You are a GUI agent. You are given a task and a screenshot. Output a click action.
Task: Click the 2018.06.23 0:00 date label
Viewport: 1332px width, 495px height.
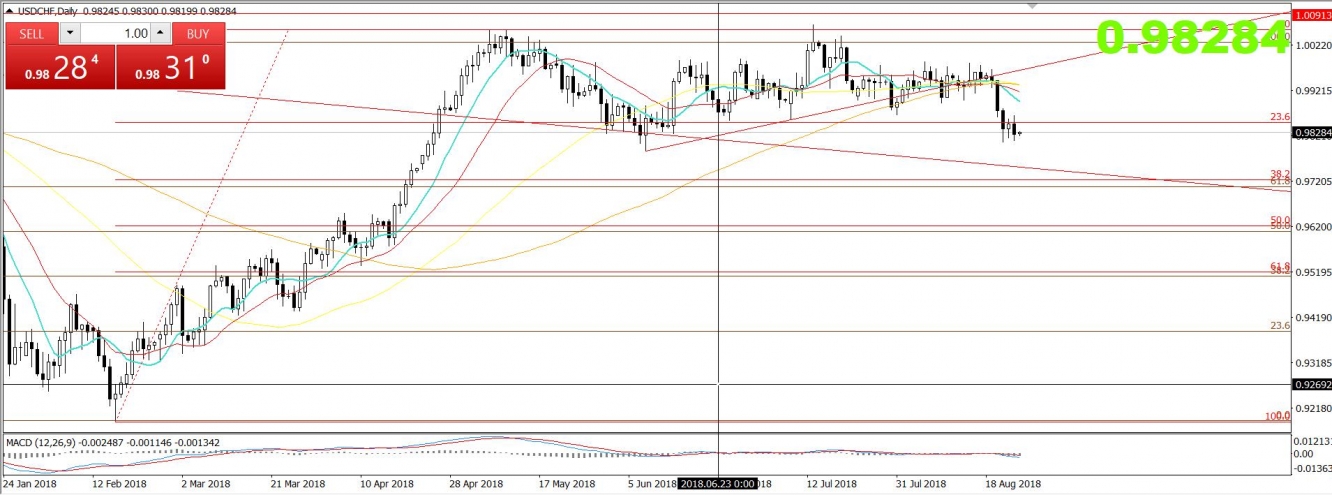(x=718, y=484)
